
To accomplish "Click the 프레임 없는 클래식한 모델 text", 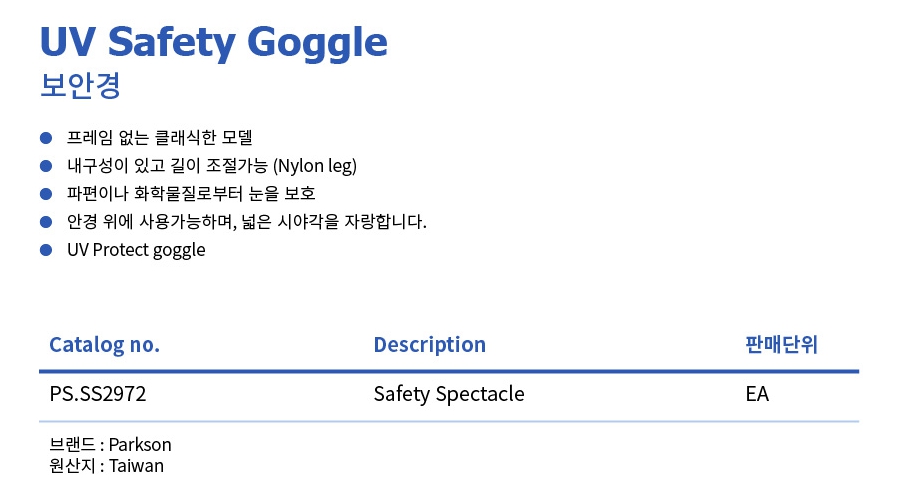I will tap(159, 136).
